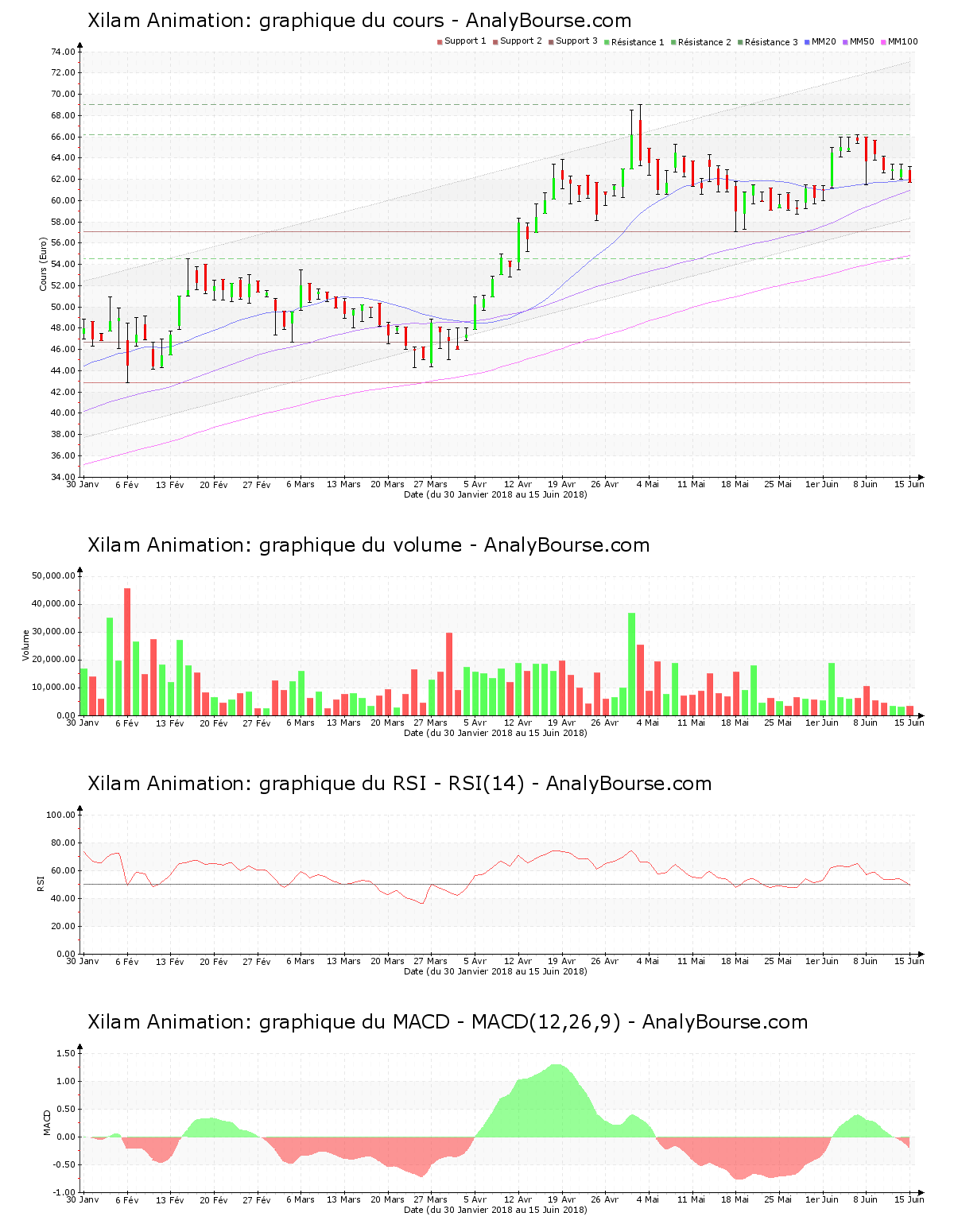Click the -1.00 value on MACD axis
Viewport: 954px width, 1232px height.
[x=64, y=1192]
